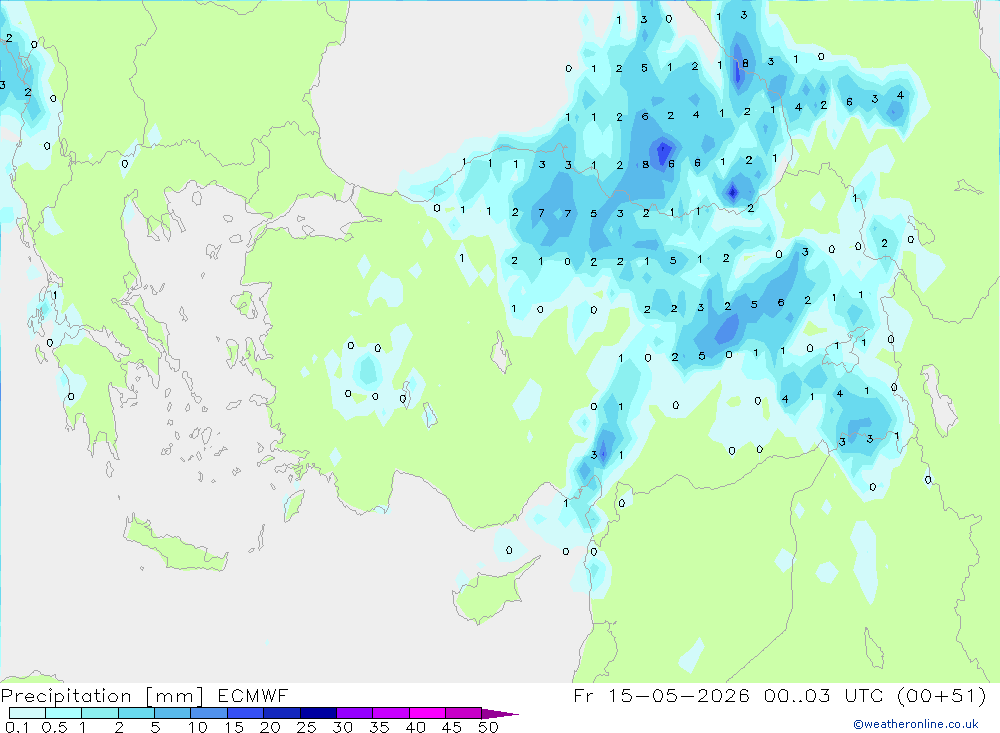
Task: Click the '35' legend scale label
Action: click(379, 727)
